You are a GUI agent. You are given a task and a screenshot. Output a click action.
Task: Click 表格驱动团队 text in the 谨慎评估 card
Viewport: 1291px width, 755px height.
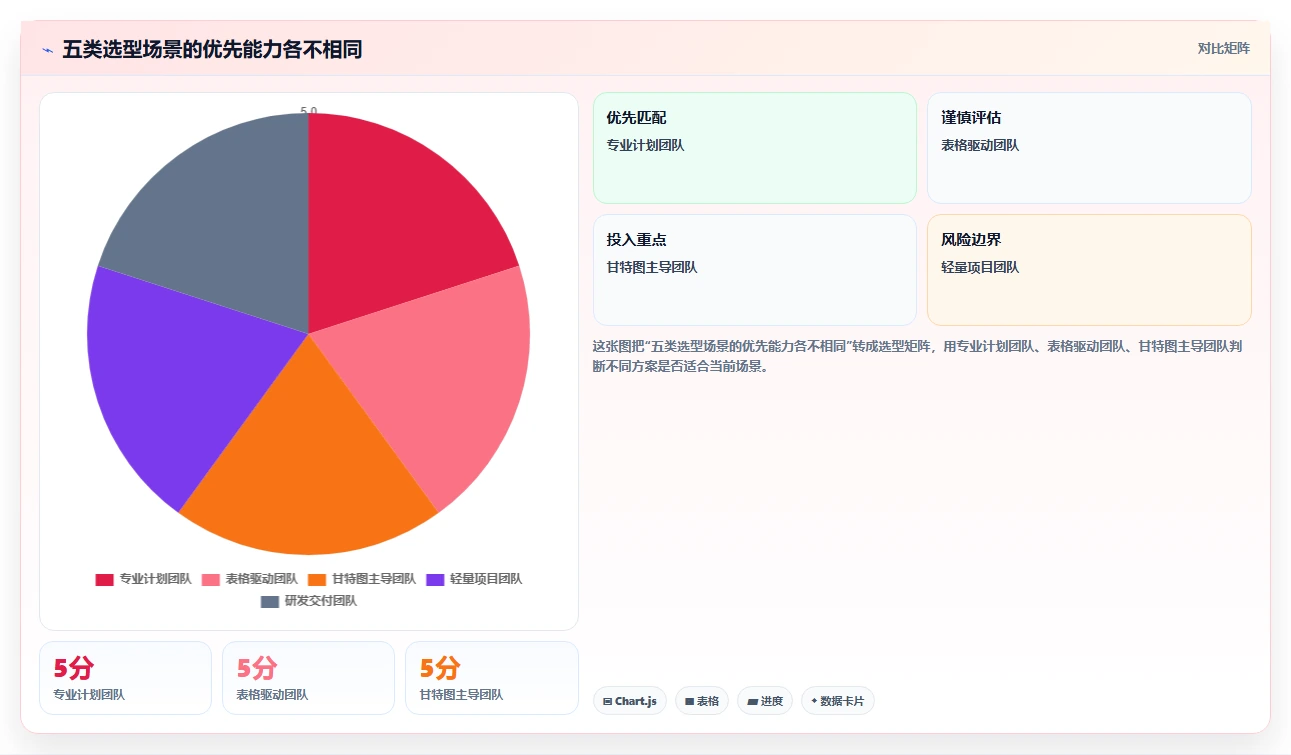(x=980, y=145)
